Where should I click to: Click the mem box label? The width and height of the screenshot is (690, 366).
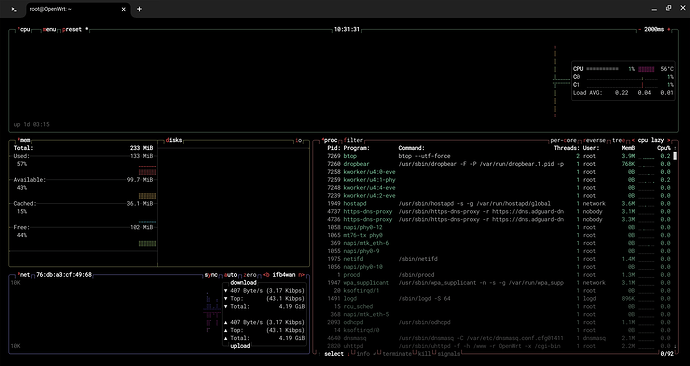[x=25, y=140]
